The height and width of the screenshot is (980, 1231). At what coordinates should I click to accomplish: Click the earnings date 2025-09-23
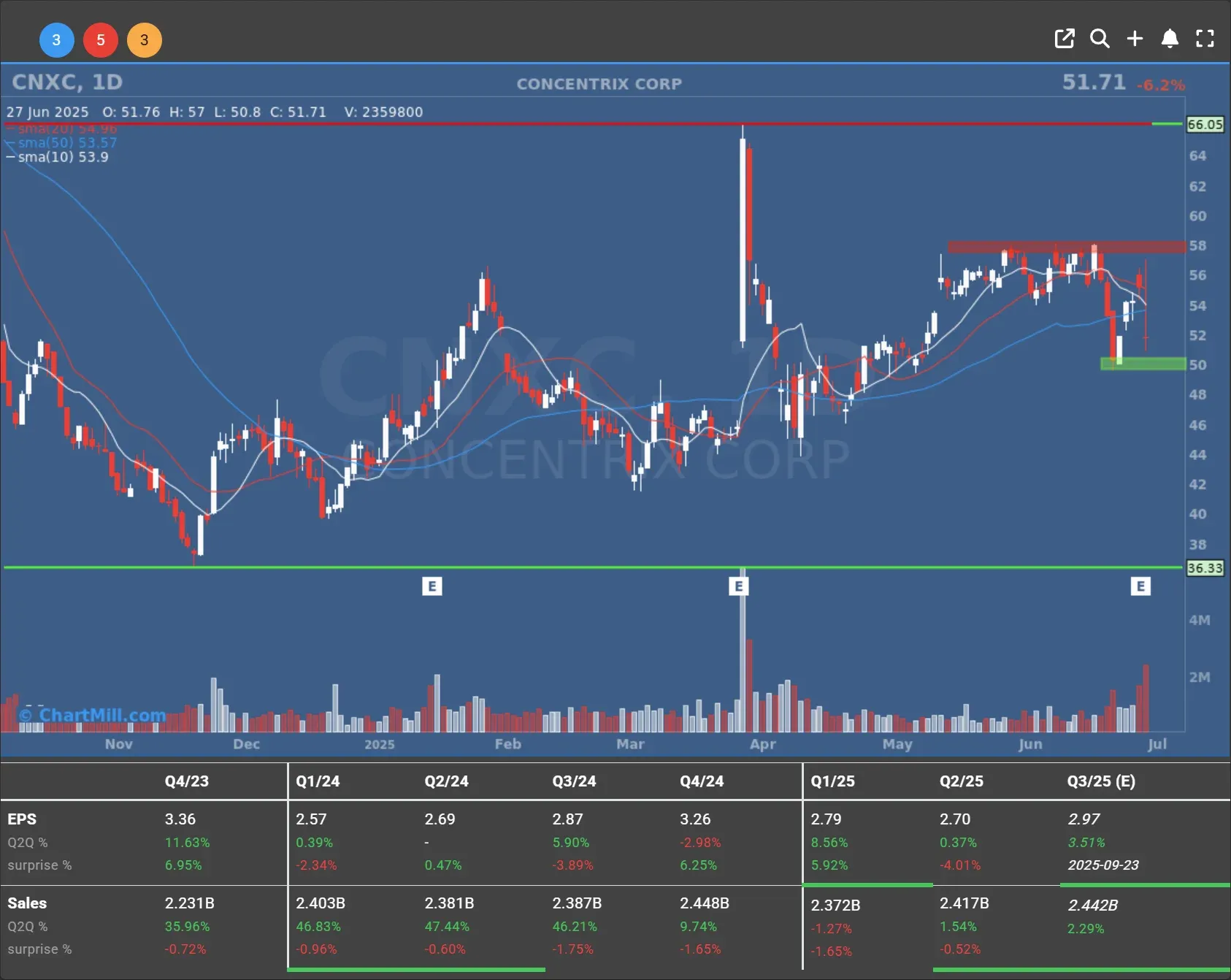[1103, 865]
